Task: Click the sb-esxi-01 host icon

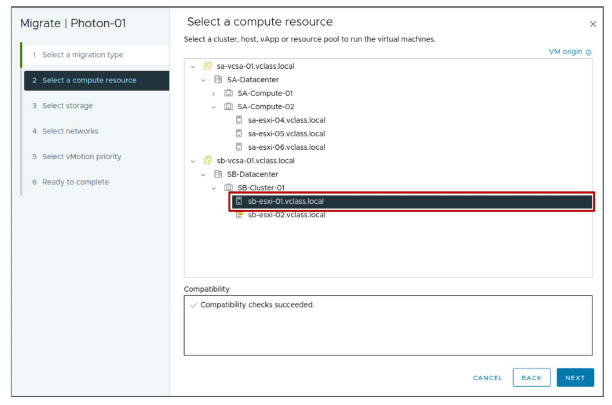Action: pos(239,201)
